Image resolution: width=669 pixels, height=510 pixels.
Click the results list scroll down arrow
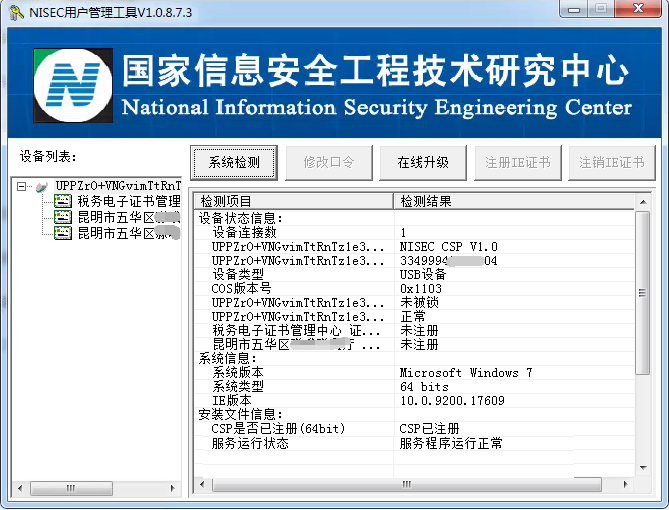pyautogui.click(x=643, y=468)
